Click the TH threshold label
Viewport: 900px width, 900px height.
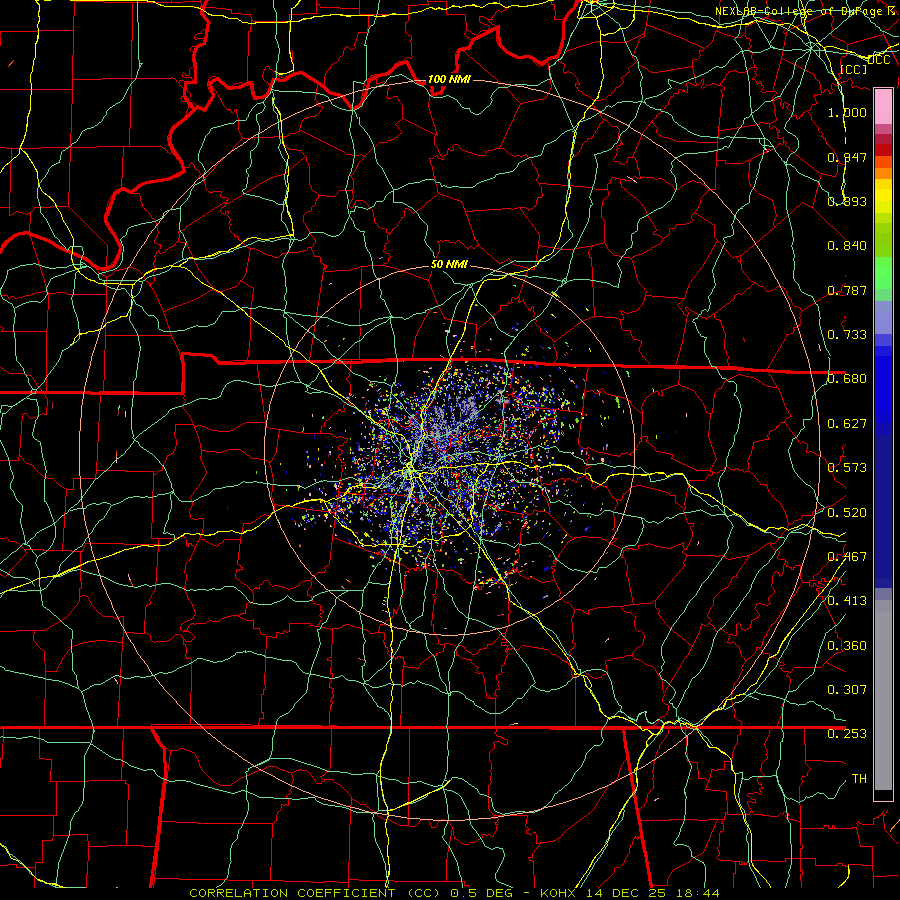pos(859,778)
